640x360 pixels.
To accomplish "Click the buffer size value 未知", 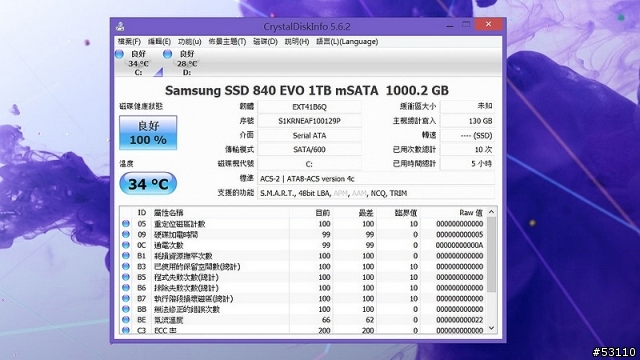I will (x=467, y=107).
